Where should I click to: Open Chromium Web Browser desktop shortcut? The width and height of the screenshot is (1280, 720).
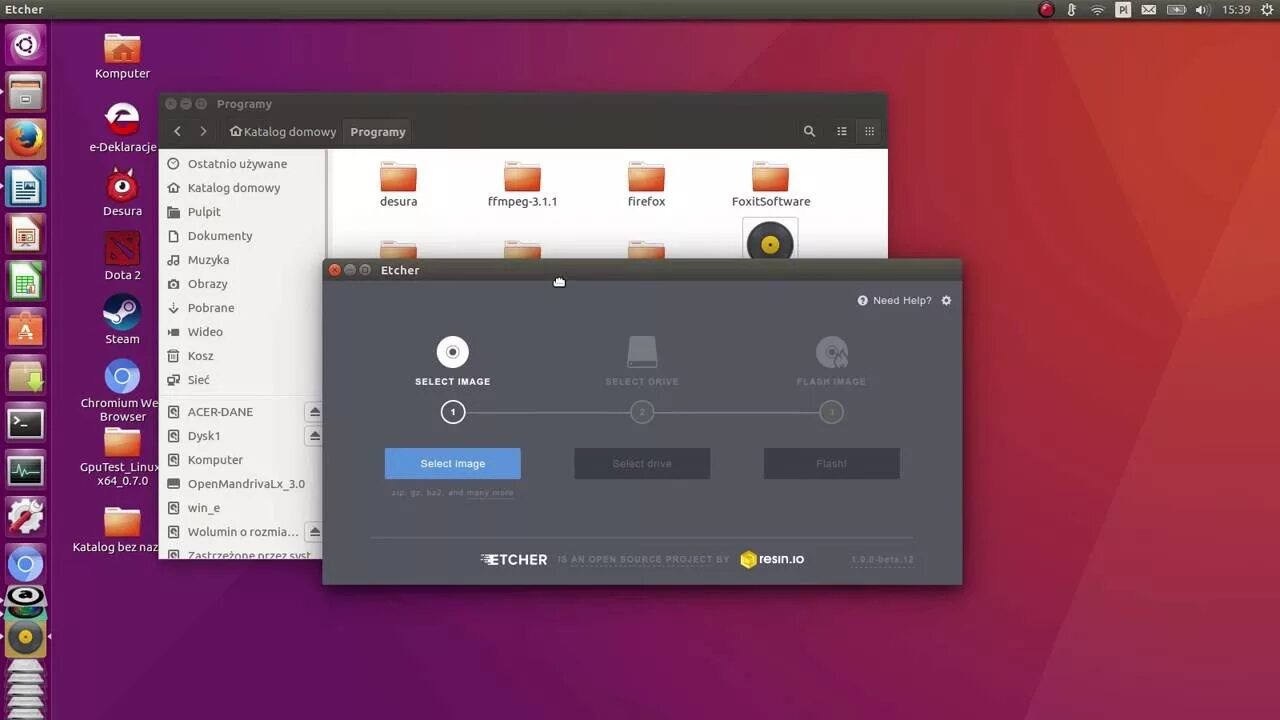coord(122,390)
